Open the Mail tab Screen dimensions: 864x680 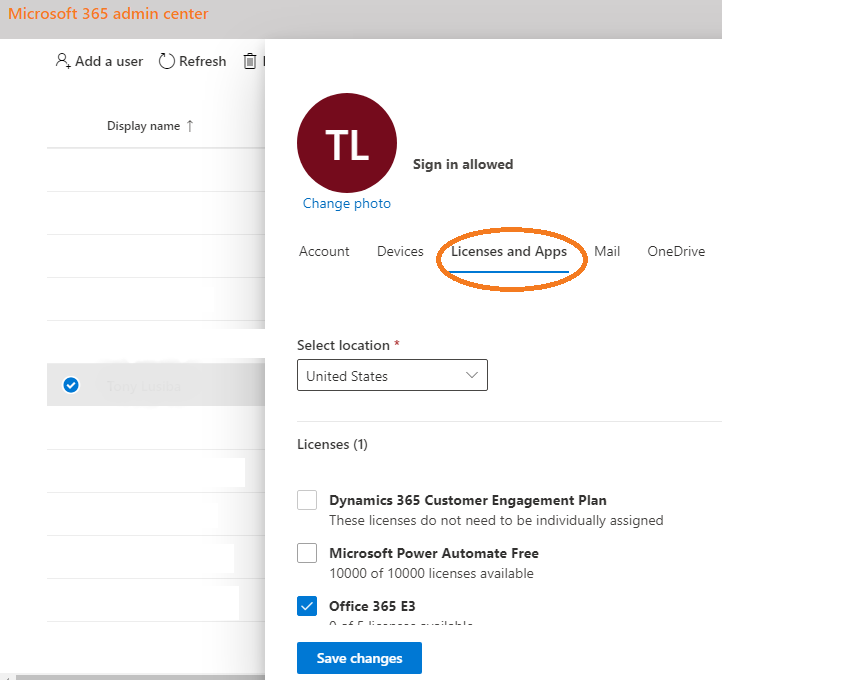click(607, 251)
